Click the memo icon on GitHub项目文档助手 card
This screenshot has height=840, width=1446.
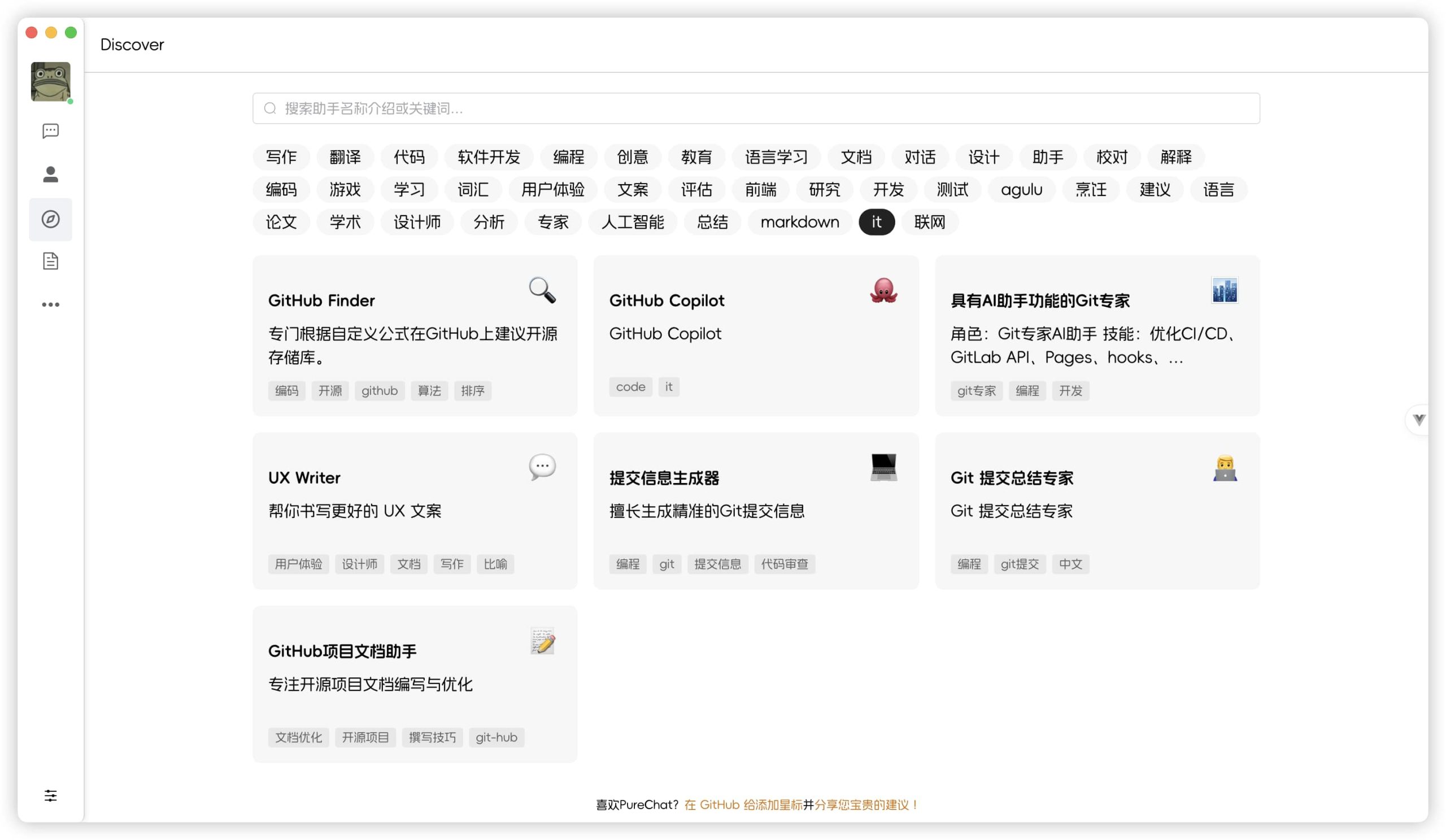(x=542, y=641)
